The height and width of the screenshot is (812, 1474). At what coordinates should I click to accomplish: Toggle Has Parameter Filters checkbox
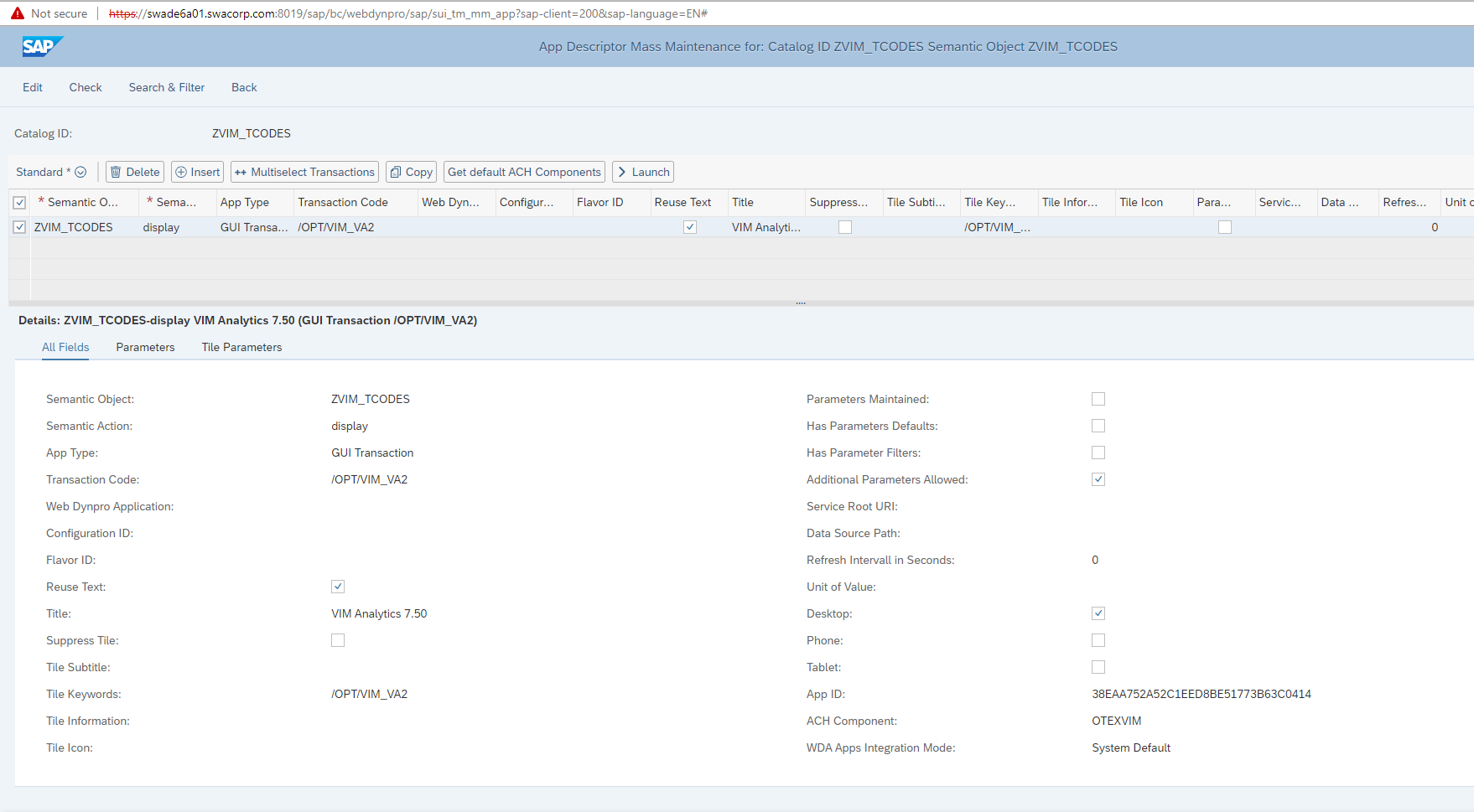pyautogui.click(x=1098, y=453)
